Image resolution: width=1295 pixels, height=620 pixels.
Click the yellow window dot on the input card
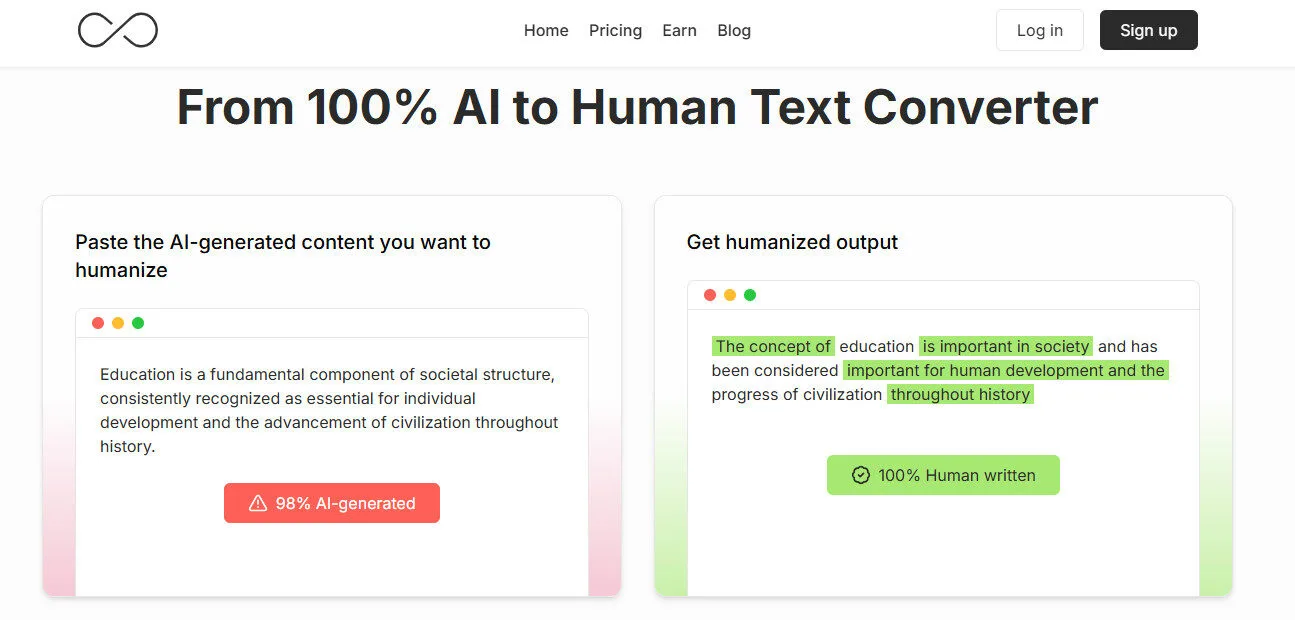pyautogui.click(x=117, y=322)
